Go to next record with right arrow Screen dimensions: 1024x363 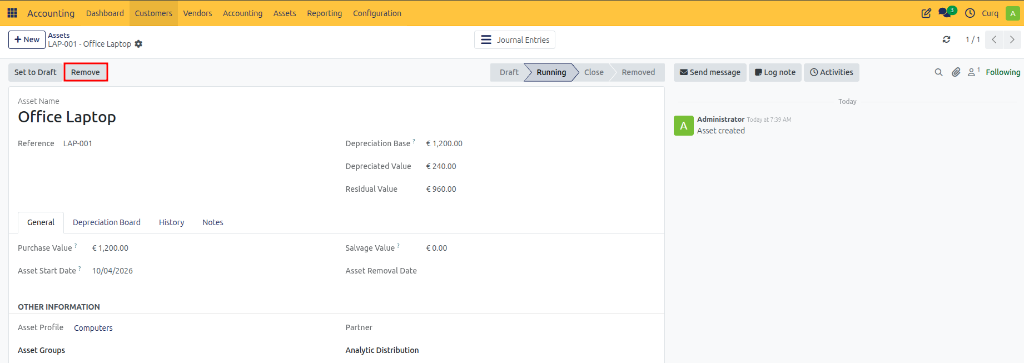click(x=1012, y=40)
